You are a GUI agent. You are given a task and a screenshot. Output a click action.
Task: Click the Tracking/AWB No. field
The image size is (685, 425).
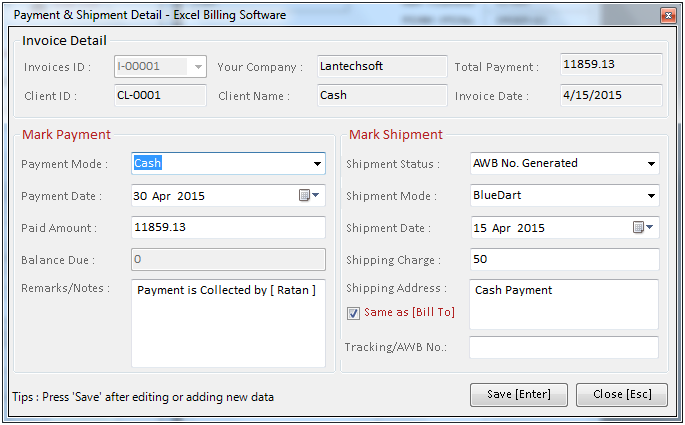coord(564,347)
